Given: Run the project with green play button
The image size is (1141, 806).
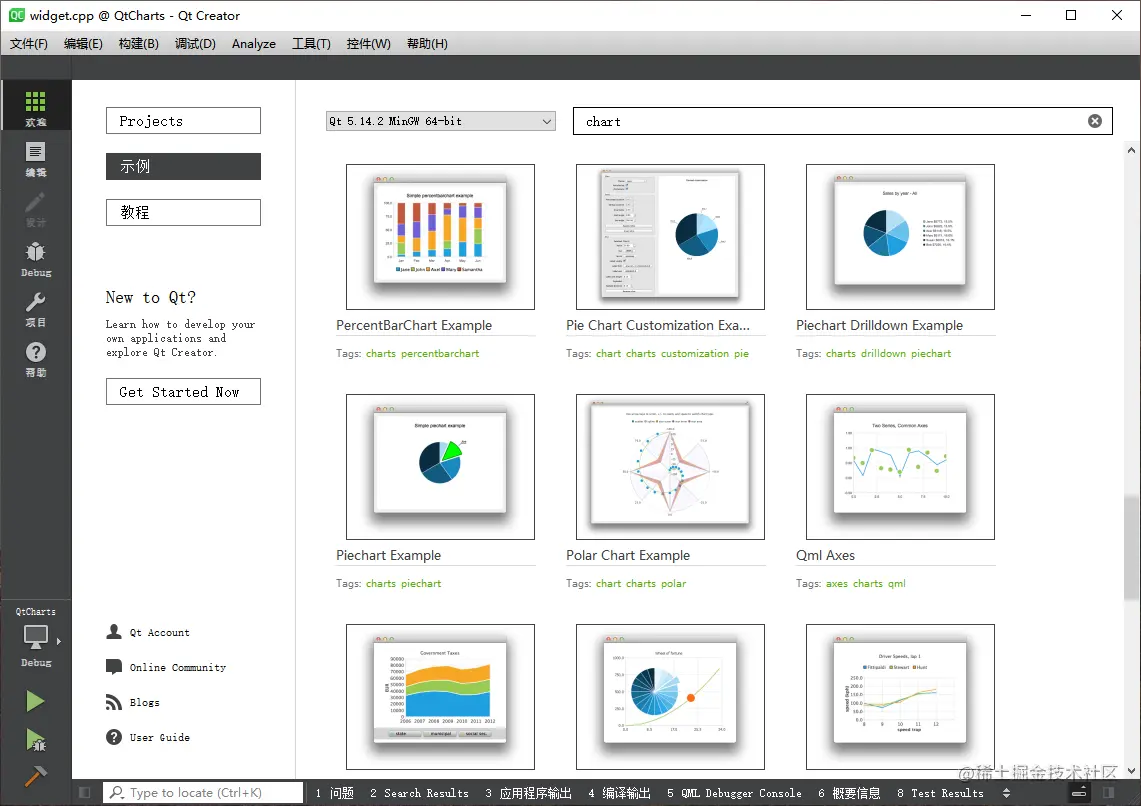Looking at the screenshot, I should 35,701.
